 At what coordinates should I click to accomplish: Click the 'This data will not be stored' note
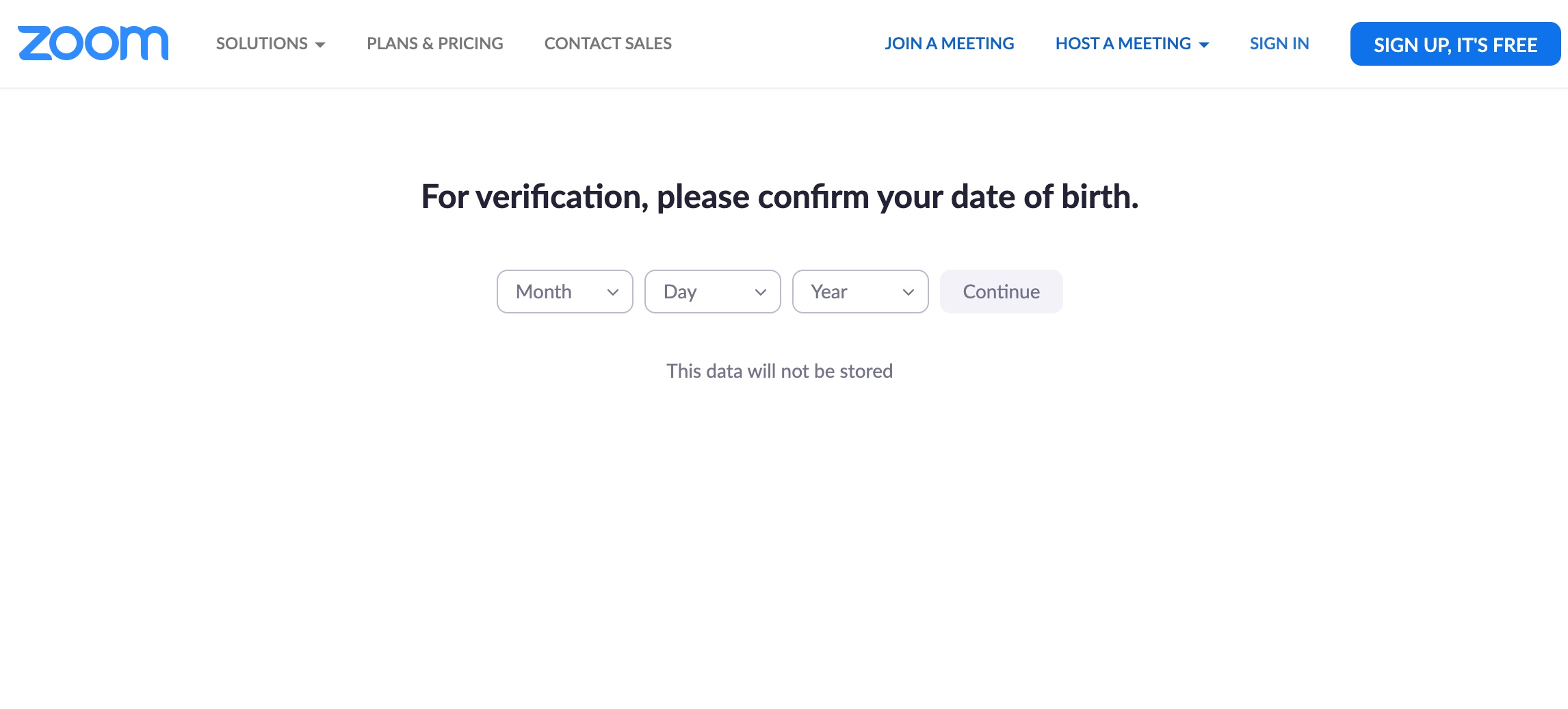point(780,371)
